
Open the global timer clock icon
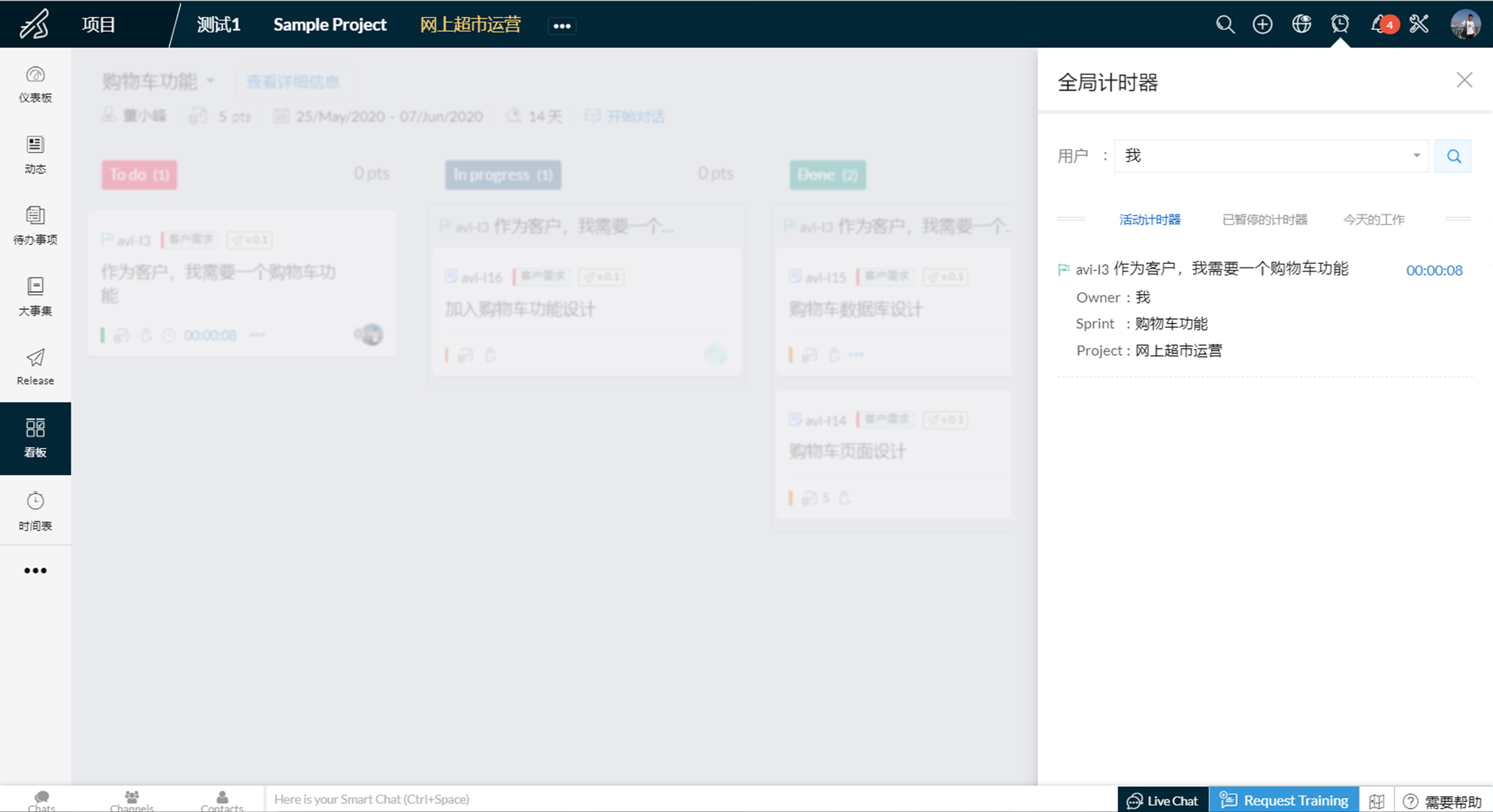[x=1340, y=24]
